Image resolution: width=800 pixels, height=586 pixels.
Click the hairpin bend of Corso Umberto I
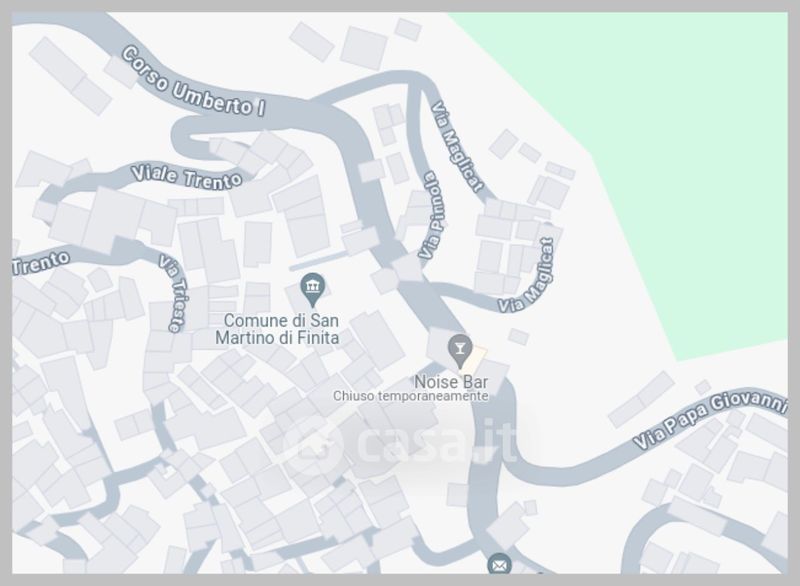[x=185, y=138]
